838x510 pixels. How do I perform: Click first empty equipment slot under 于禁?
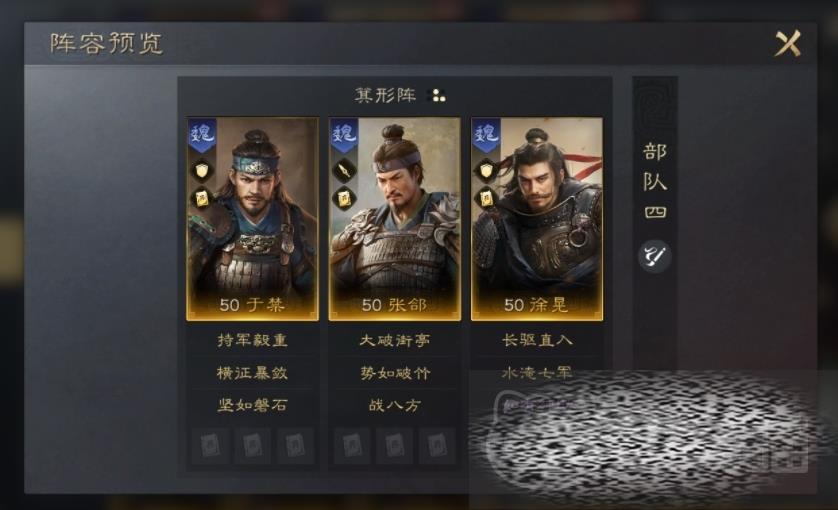coord(210,445)
